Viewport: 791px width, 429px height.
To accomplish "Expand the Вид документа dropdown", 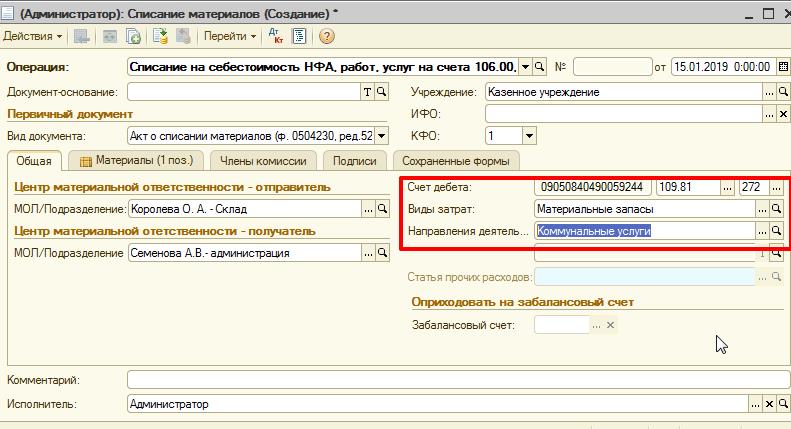I will [383, 136].
